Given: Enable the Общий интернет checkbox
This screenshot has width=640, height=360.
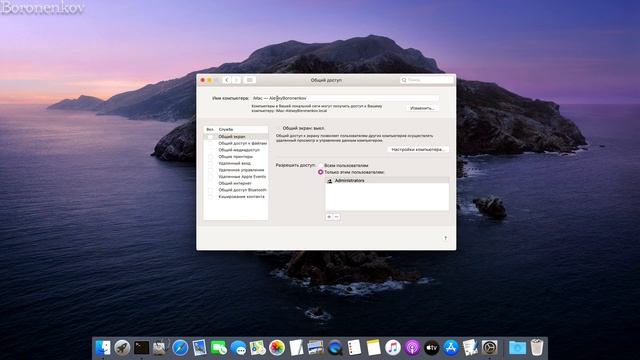Looking at the screenshot, I should point(210,183).
